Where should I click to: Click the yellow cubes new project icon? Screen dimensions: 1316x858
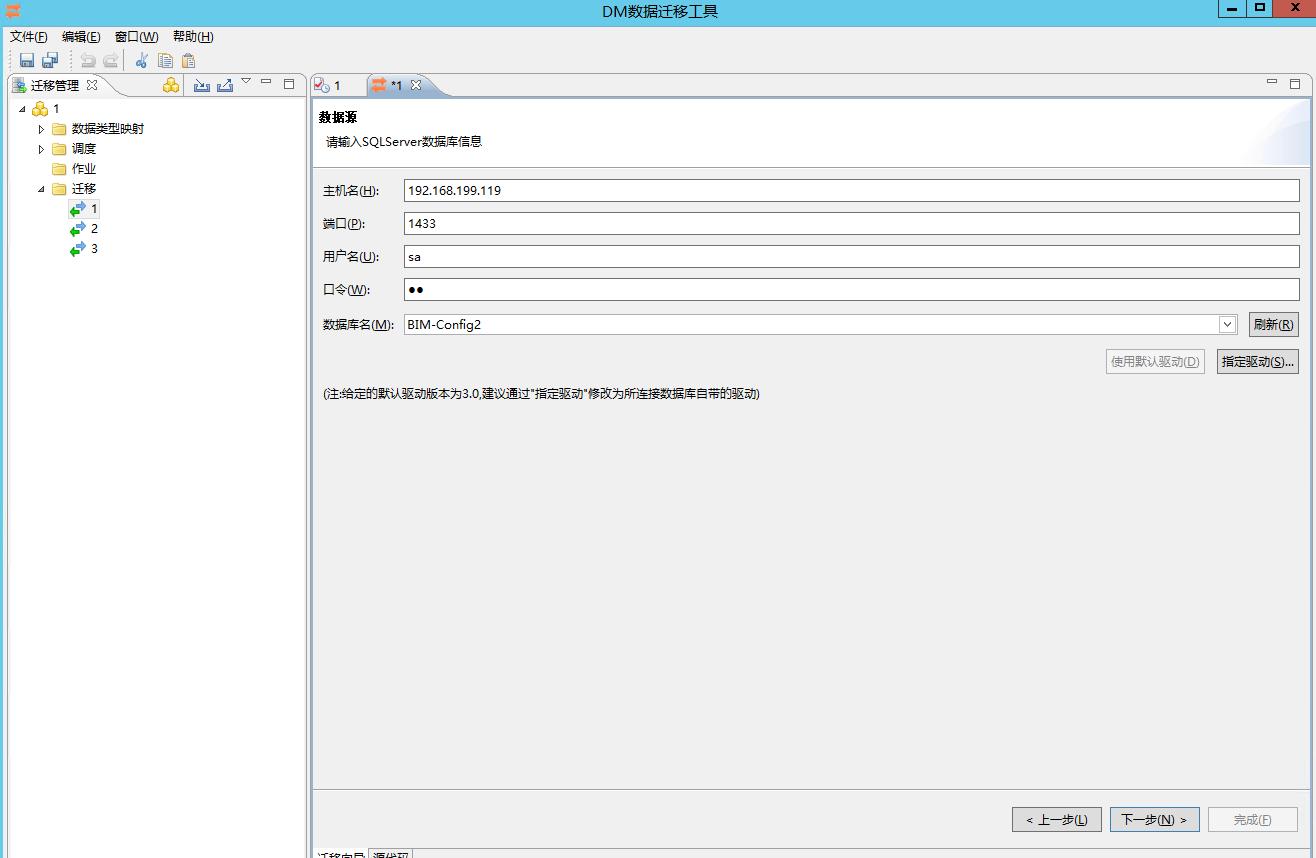click(171, 85)
